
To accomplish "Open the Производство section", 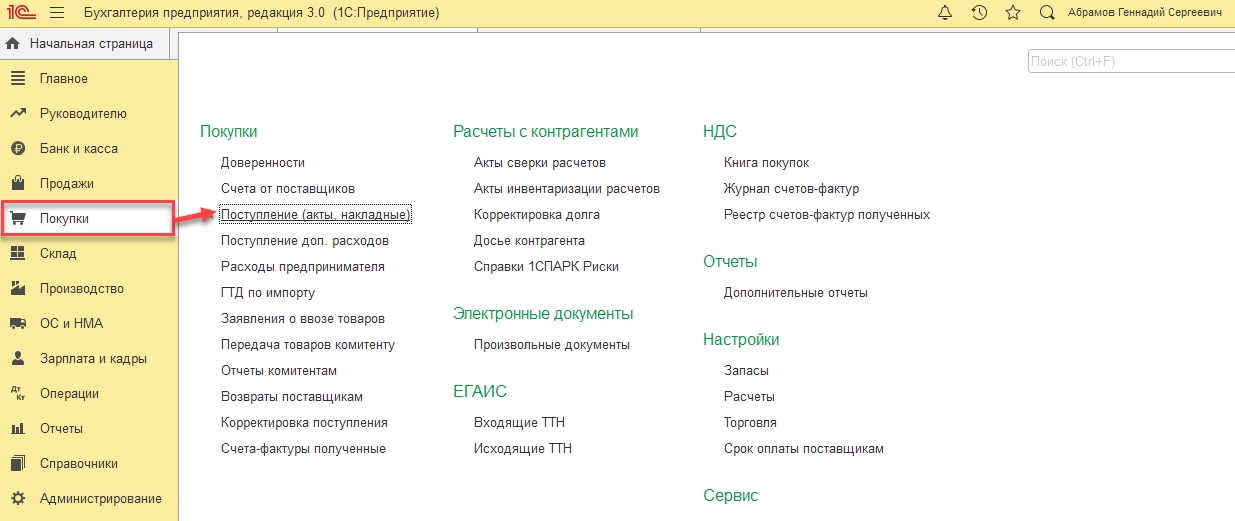I will coord(82,289).
